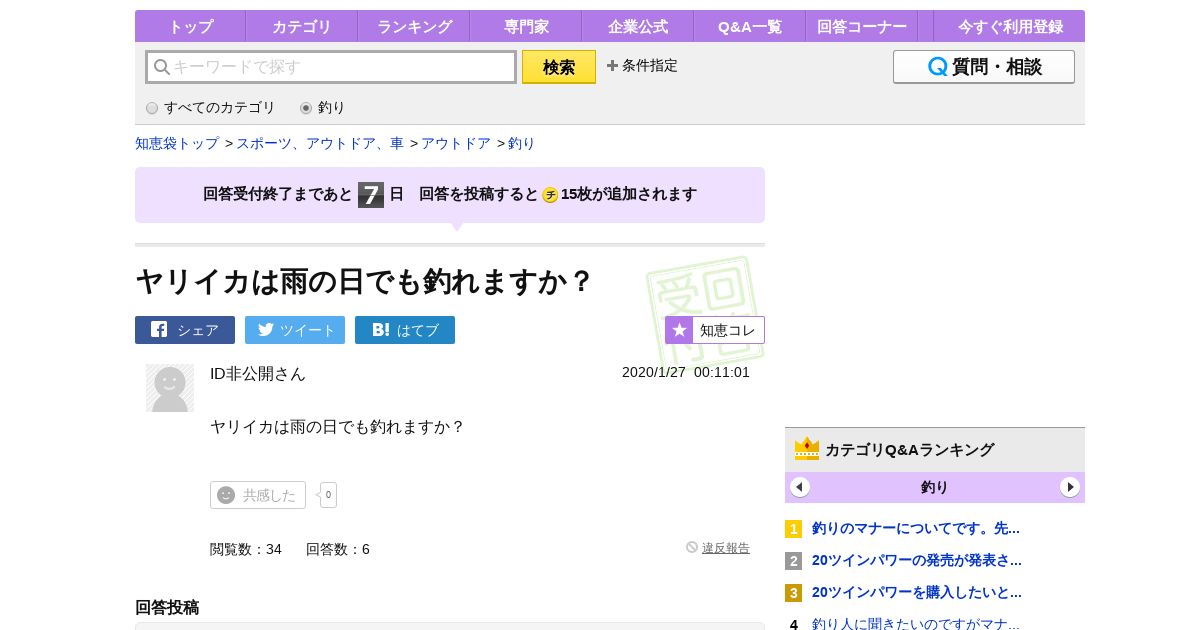Click the plus icon beside 条件指定

[x=612, y=66]
